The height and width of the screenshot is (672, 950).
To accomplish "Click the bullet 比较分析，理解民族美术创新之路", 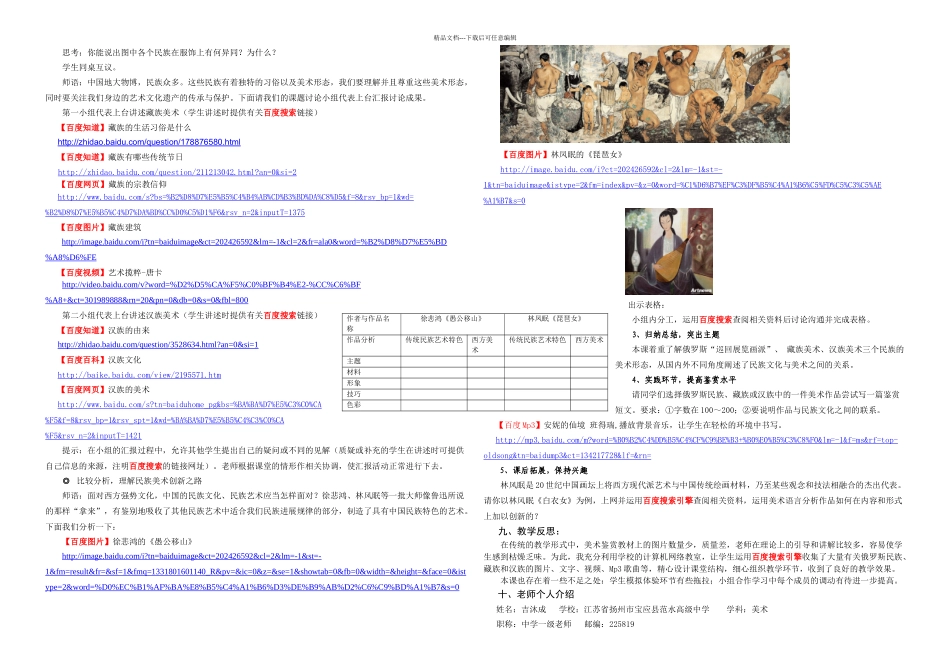I will [x=133, y=481].
